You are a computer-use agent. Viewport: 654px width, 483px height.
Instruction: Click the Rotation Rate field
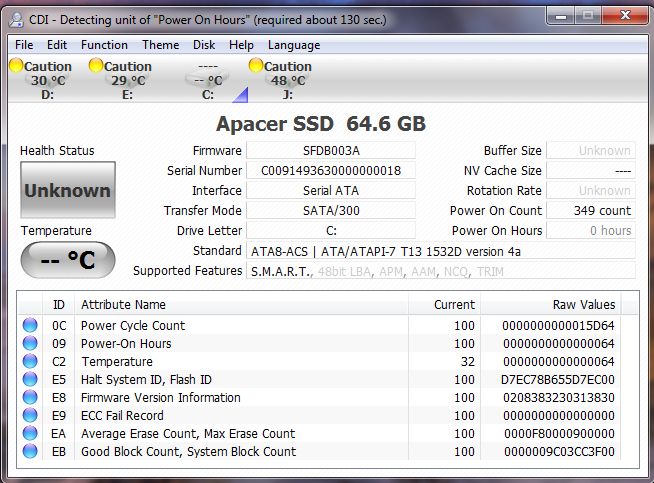tap(591, 191)
